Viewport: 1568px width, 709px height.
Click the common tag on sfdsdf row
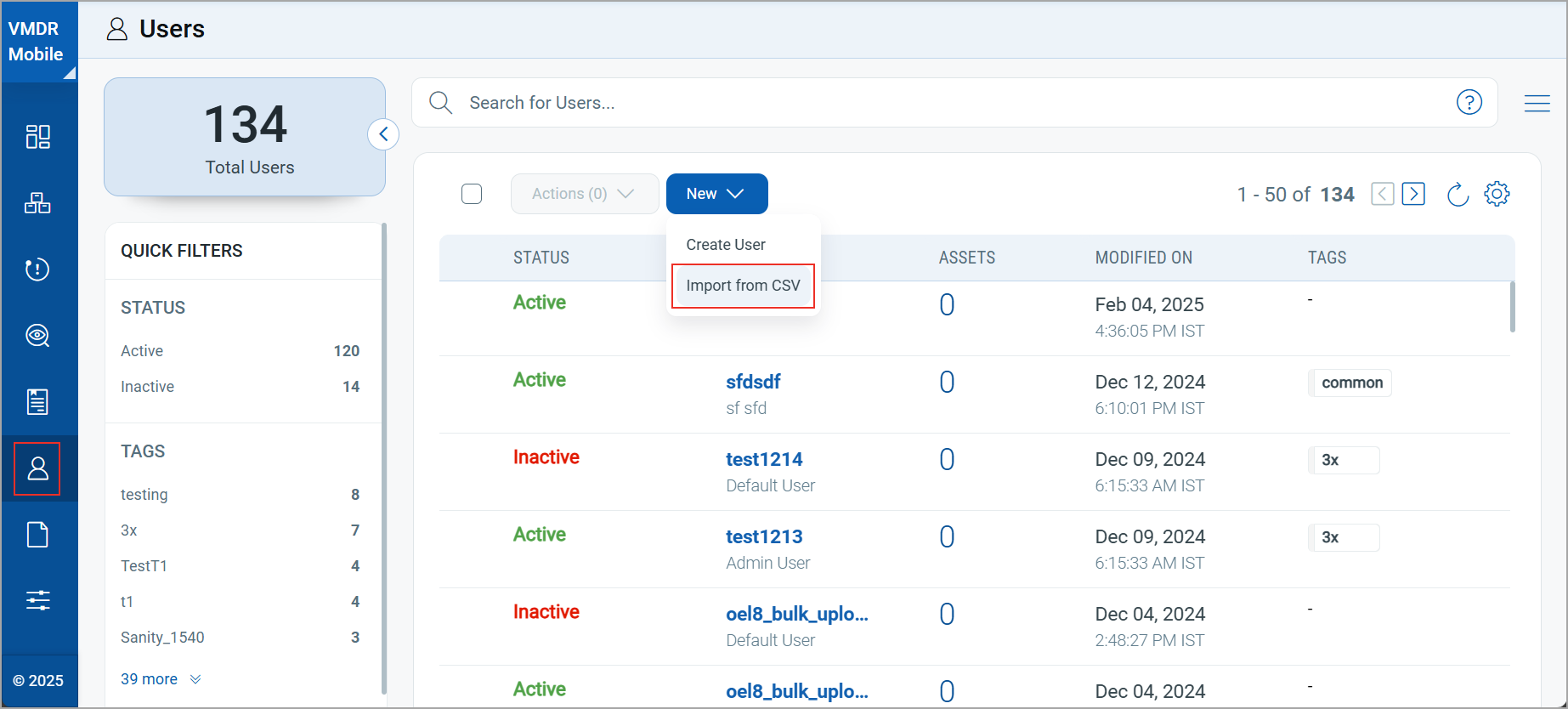1351,383
